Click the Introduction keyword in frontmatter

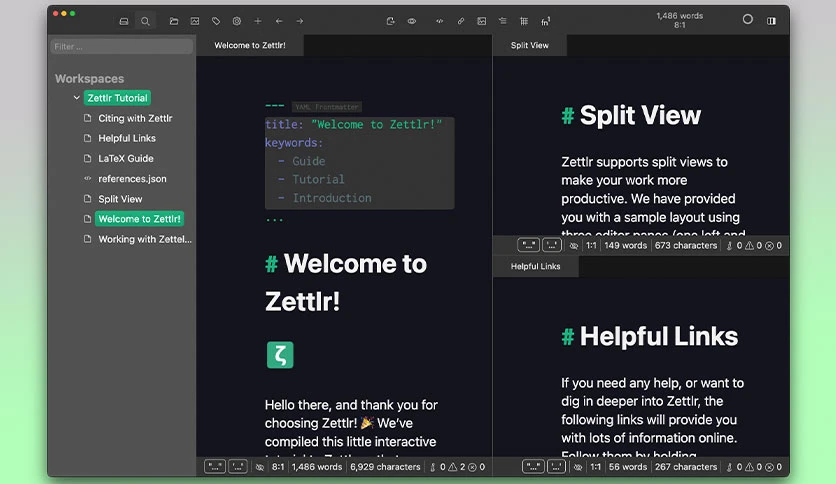coord(332,198)
